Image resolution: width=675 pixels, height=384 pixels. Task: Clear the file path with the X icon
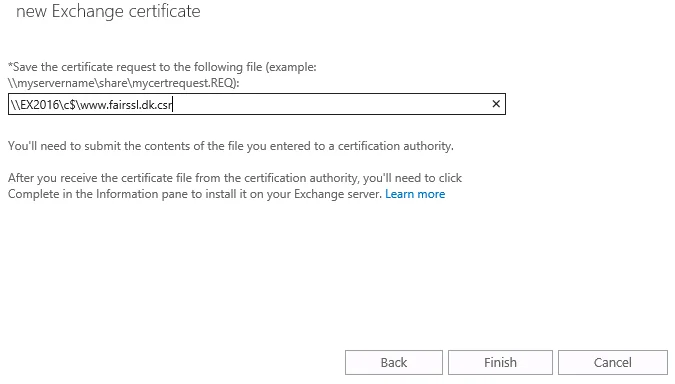coord(496,104)
